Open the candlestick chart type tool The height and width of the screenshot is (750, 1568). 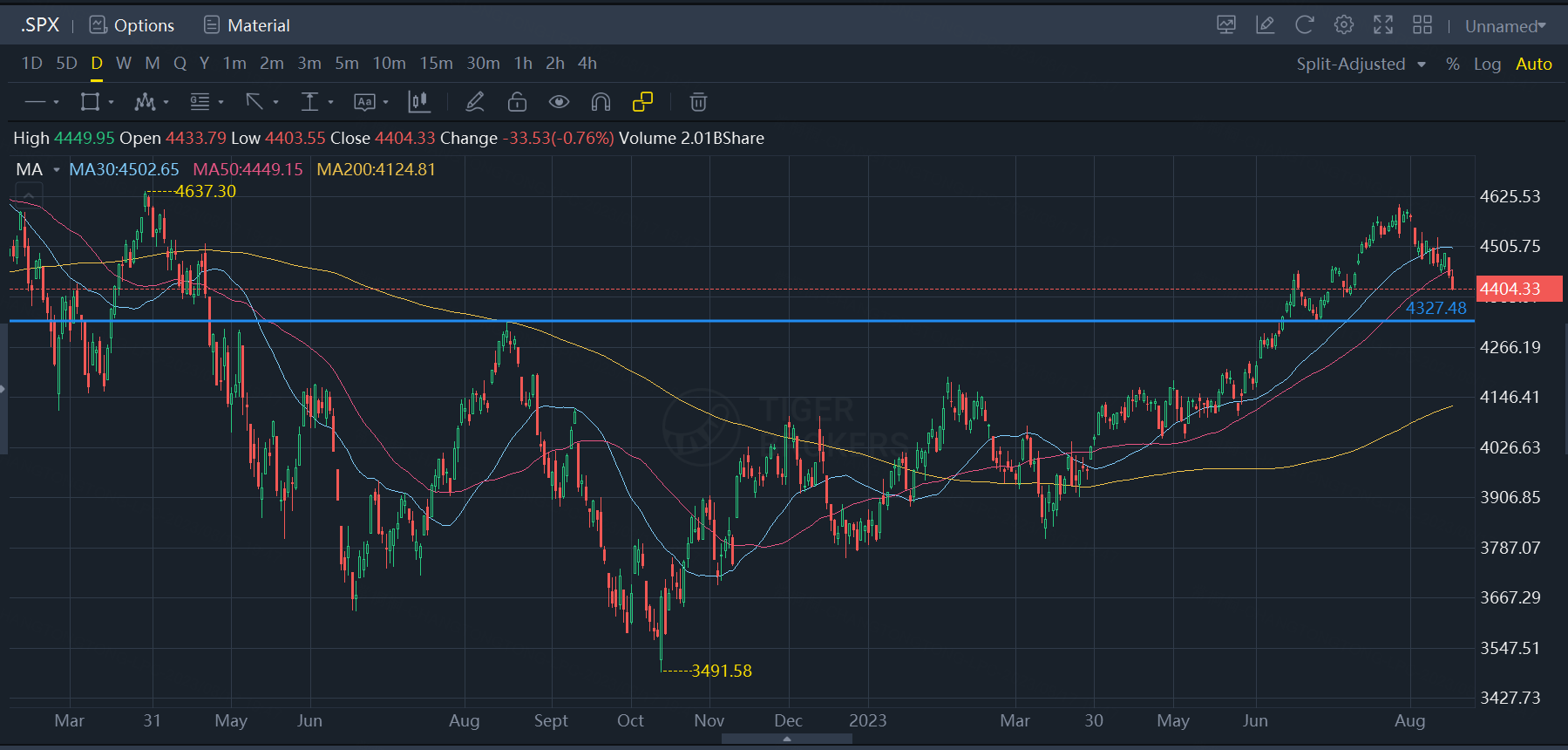pyautogui.click(x=419, y=102)
